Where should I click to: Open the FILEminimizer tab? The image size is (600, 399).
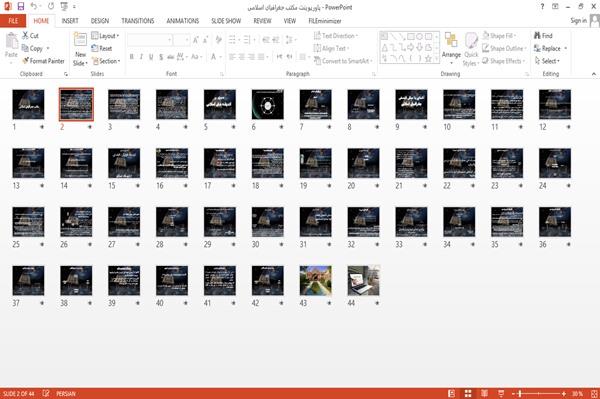(x=324, y=21)
